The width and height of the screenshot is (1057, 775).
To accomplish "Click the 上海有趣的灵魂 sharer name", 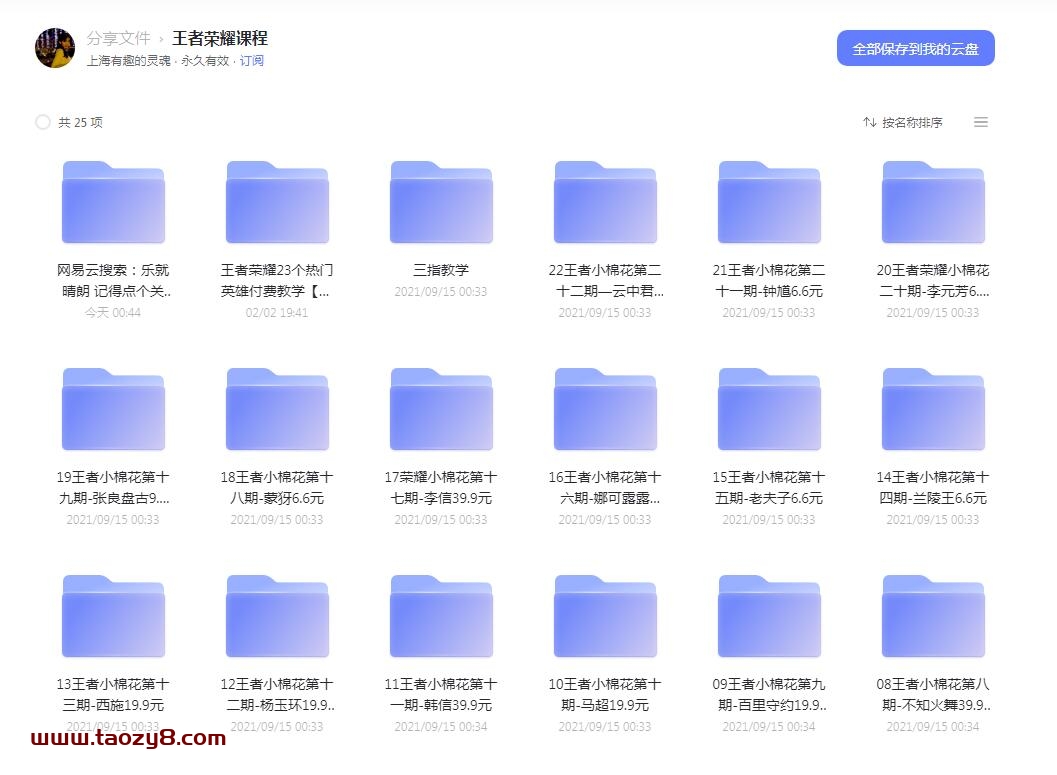I will pyautogui.click(x=128, y=61).
